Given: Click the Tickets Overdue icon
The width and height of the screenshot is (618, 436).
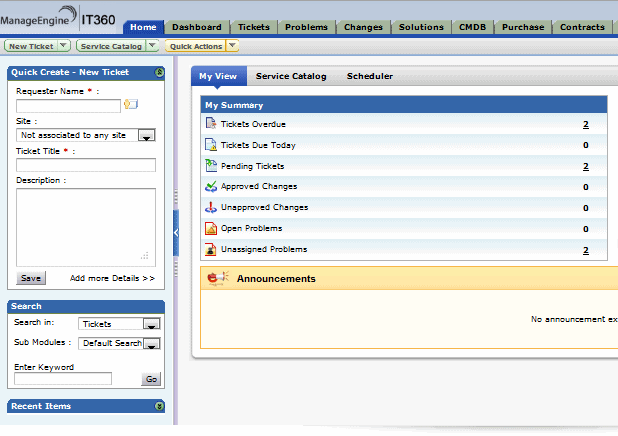Looking at the screenshot, I should (211, 123).
